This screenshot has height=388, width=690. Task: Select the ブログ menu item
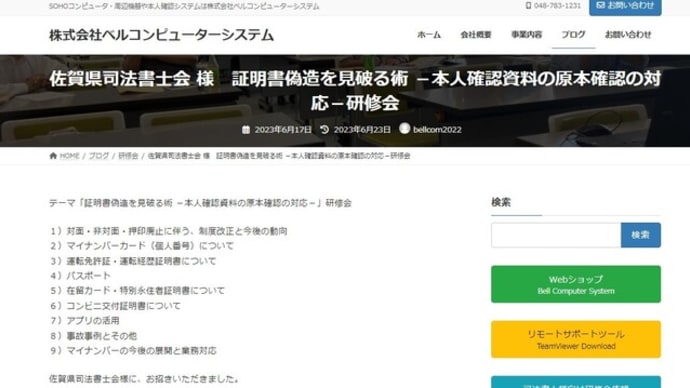pos(573,35)
